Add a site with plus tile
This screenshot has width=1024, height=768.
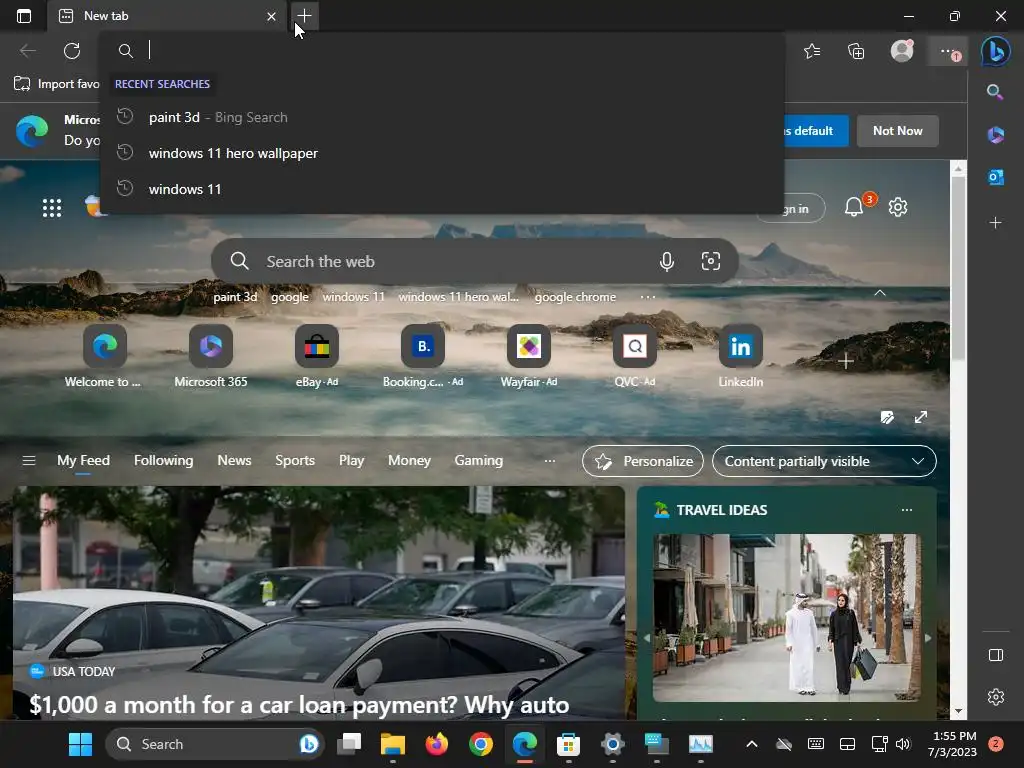845,361
